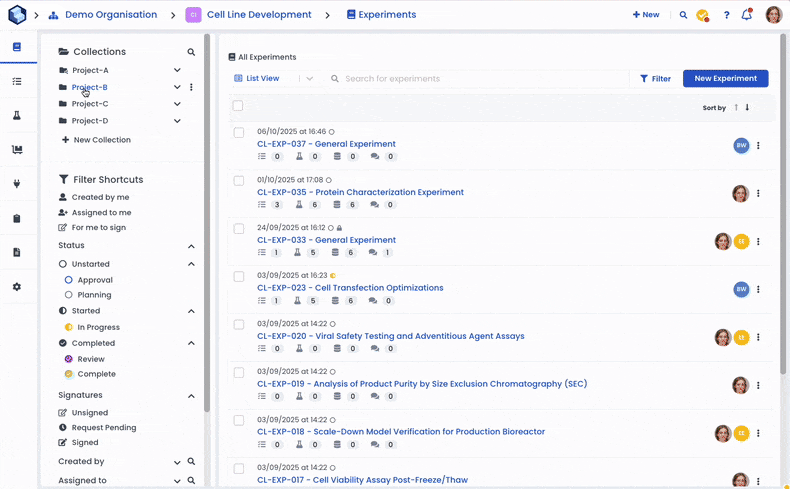Check the CL-EXP-035 row checkbox
Screen dimensions: 790x489
[239, 181]
